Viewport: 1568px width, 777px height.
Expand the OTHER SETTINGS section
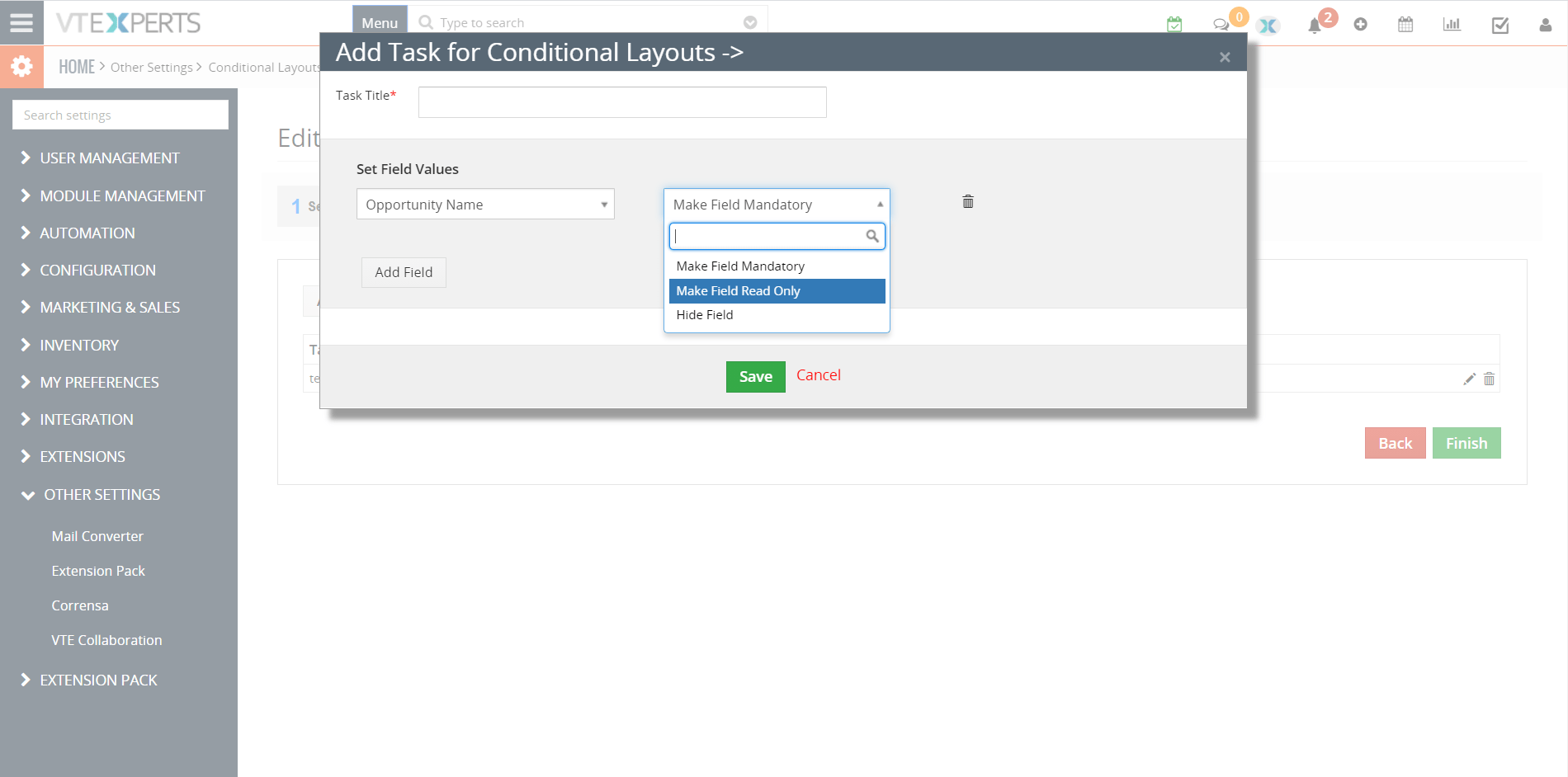click(102, 494)
